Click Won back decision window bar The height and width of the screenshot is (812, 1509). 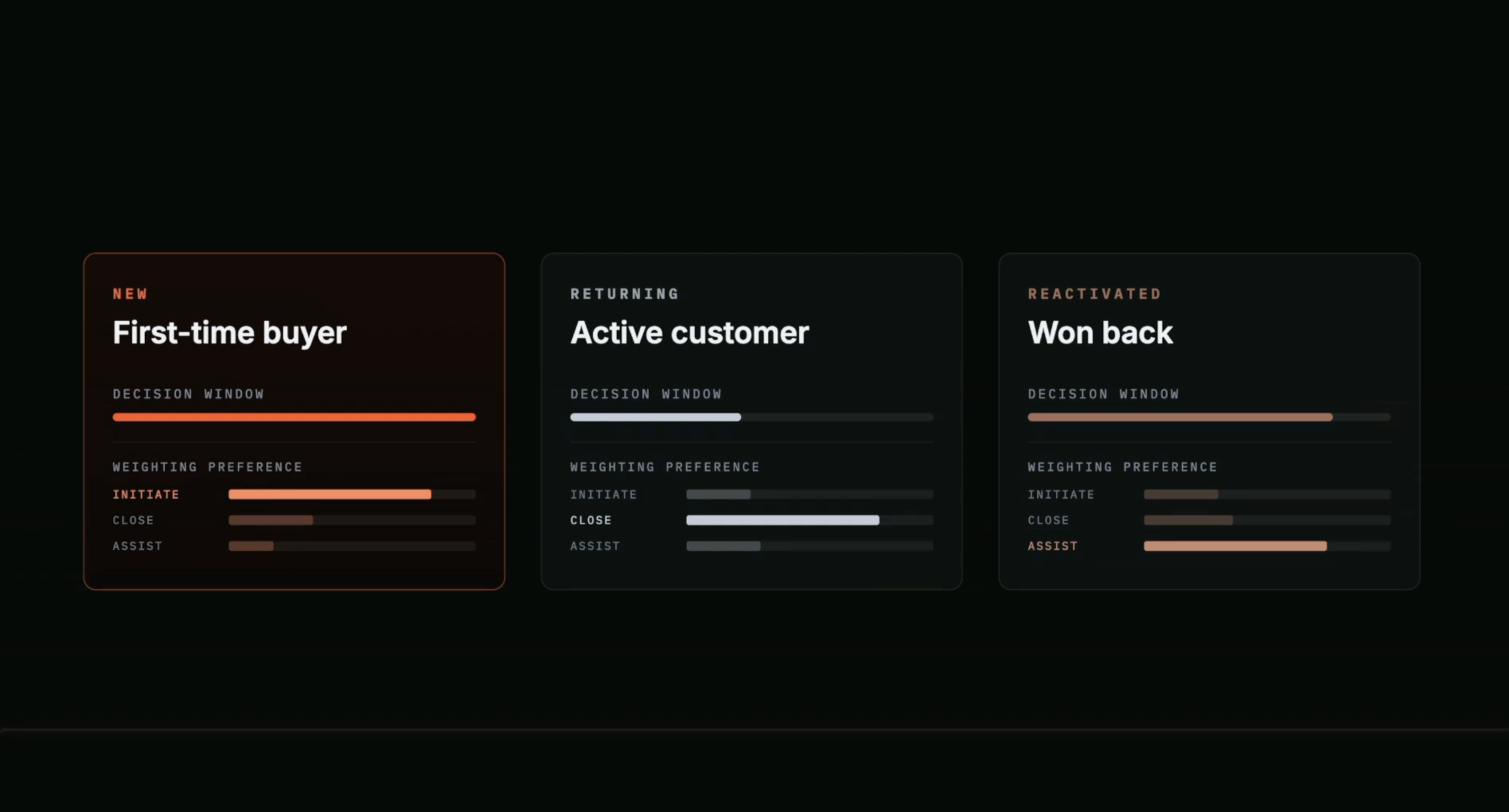coord(1209,418)
